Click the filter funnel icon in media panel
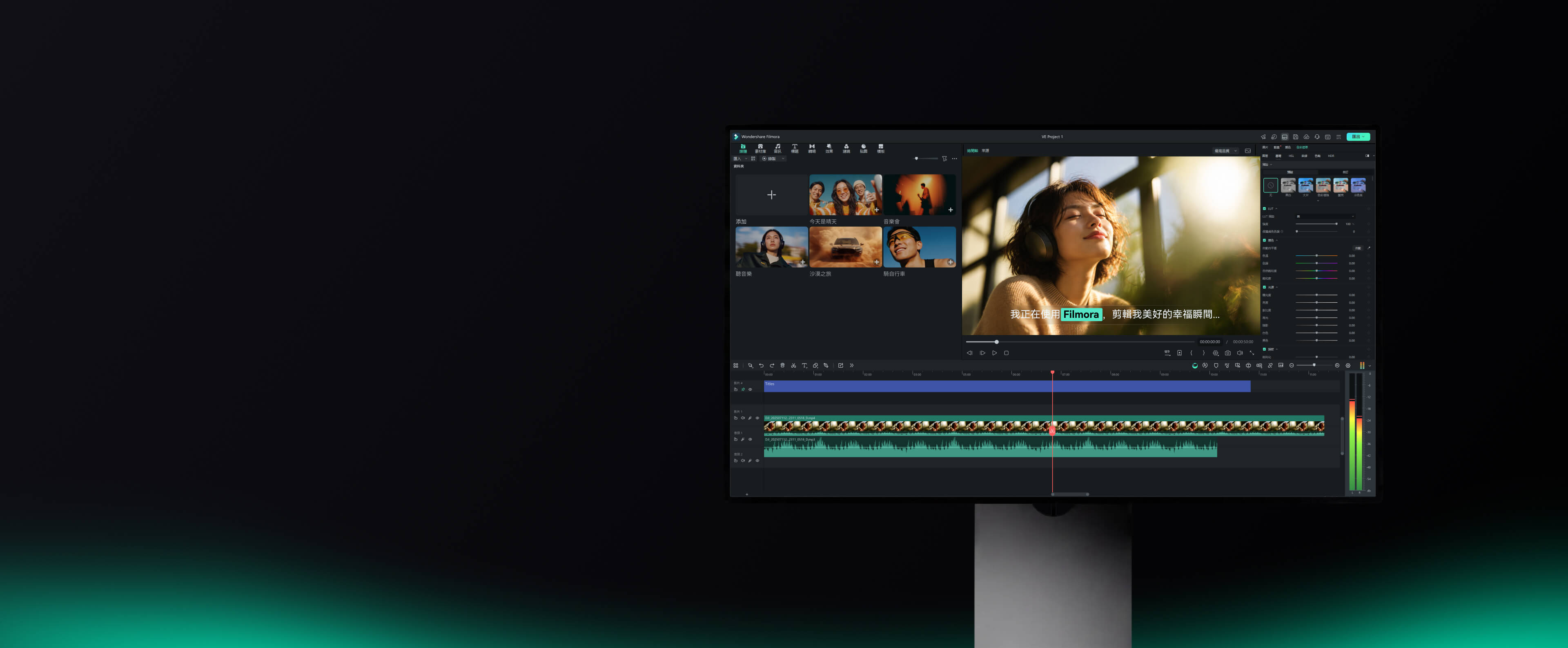This screenshot has width=1568, height=648. pyautogui.click(x=945, y=159)
